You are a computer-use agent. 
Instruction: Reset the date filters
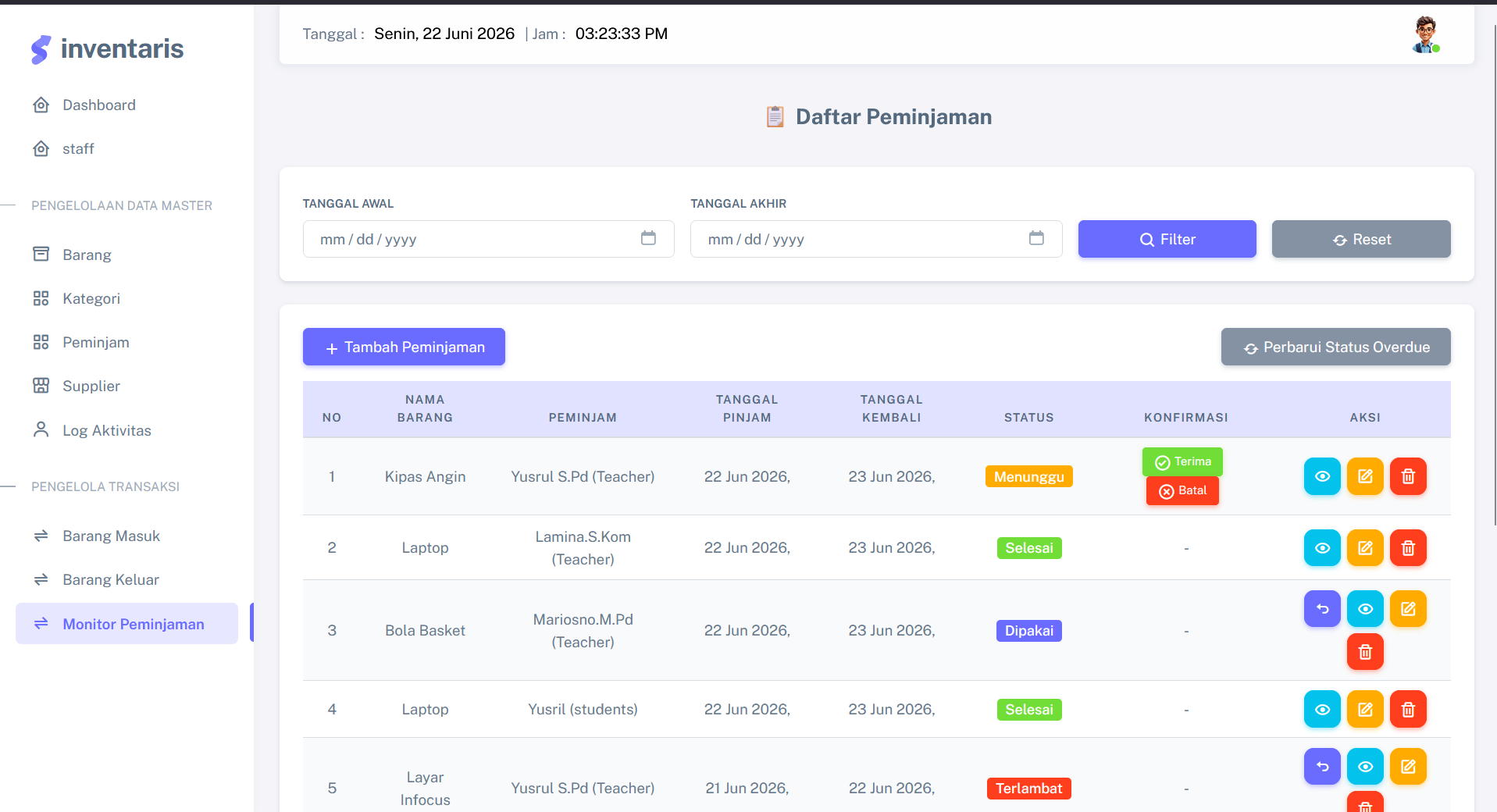pyautogui.click(x=1361, y=239)
